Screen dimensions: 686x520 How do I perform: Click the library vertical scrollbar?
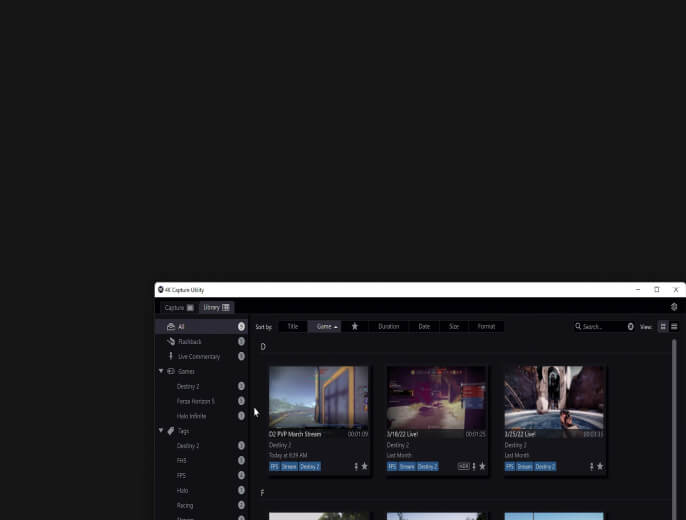coord(674,429)
